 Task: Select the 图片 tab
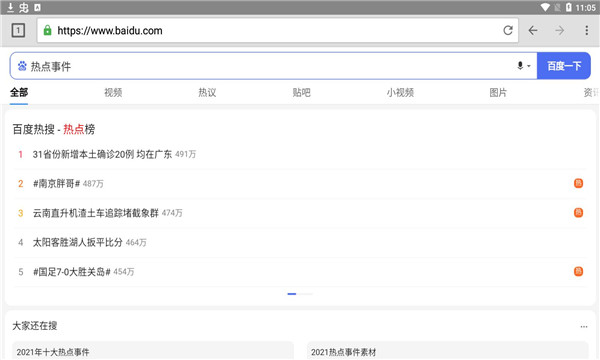click(x=498, y=92)
